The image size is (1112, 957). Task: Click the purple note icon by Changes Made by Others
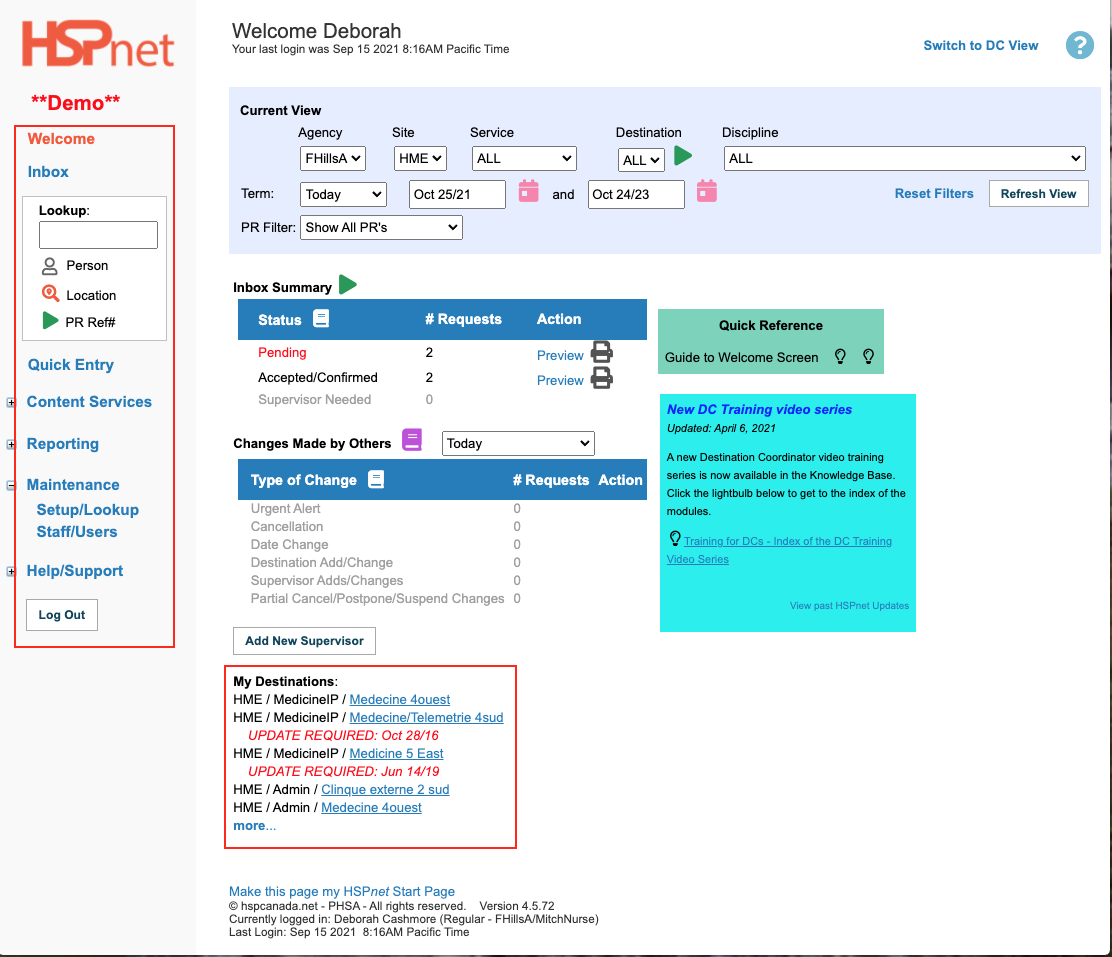click(x=412, y=440)
